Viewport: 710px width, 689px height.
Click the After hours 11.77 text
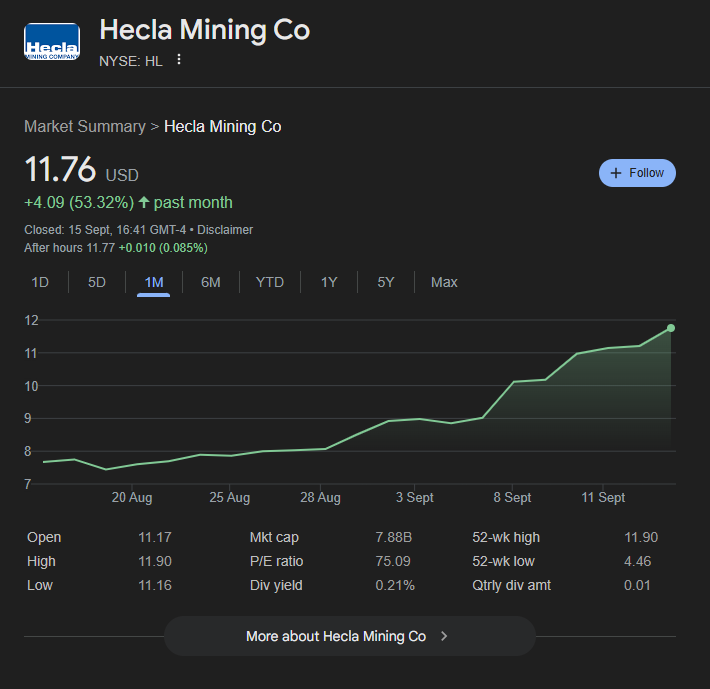tap(69, 248)
